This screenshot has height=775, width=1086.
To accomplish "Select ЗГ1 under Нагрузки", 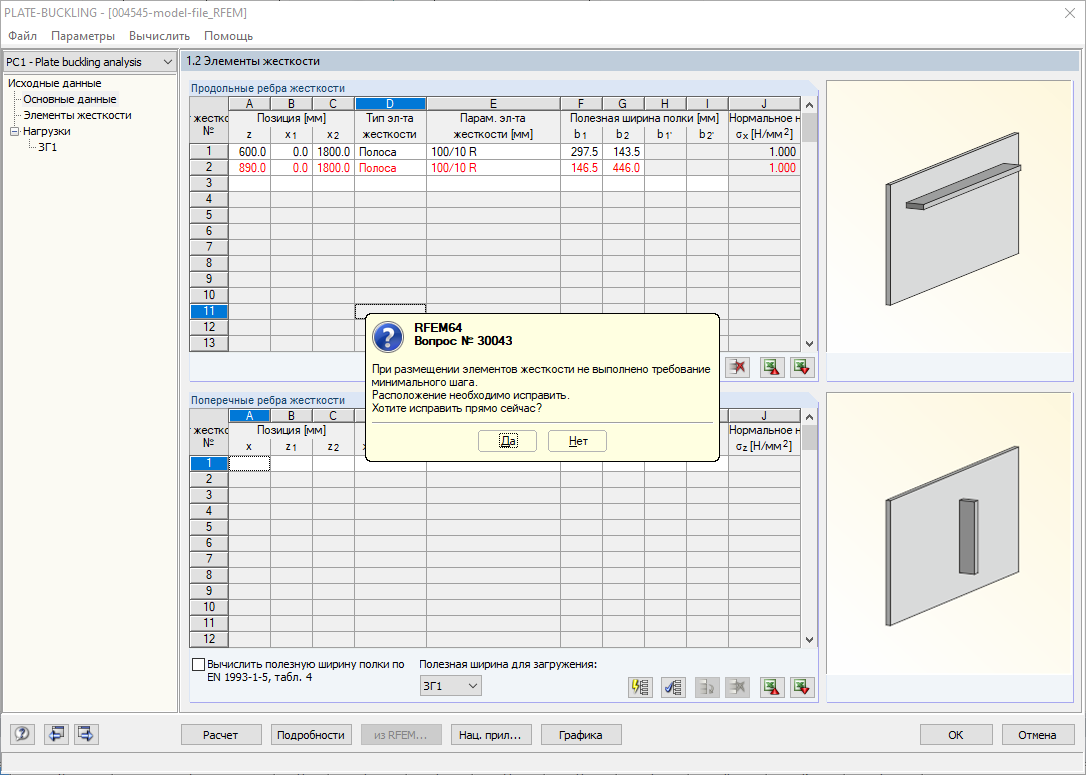I will pos(48,147).
